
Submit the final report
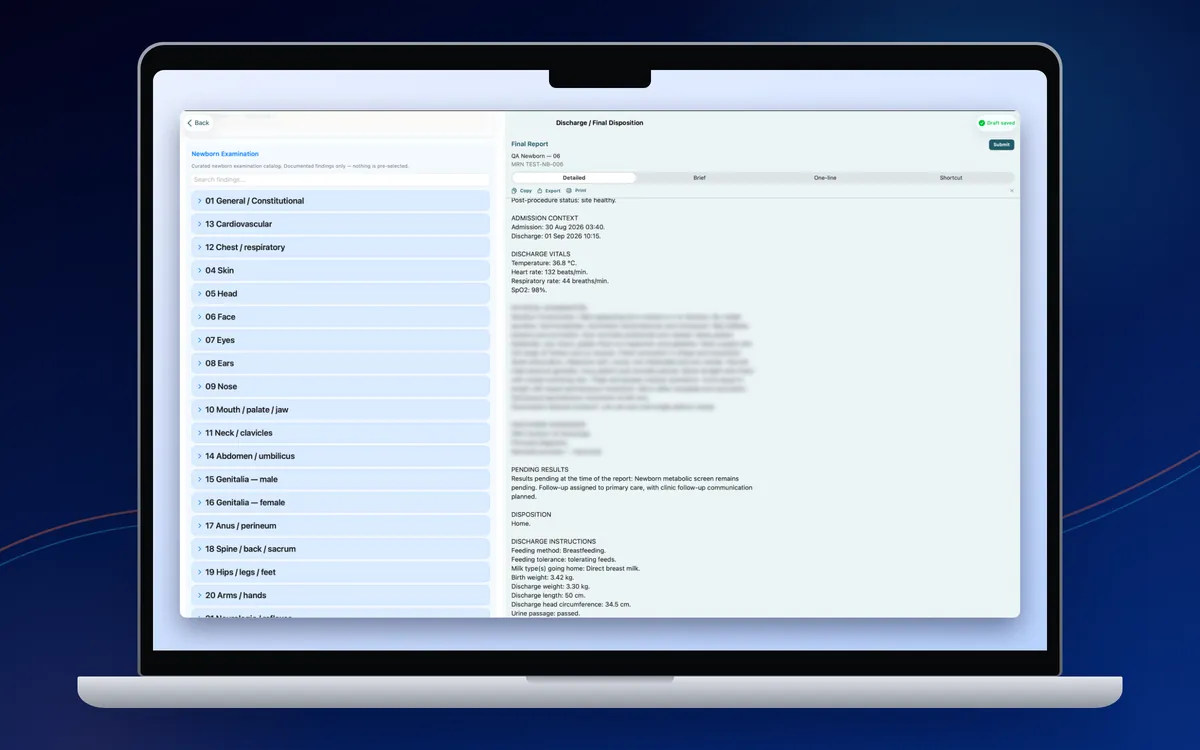pos(1001,145)
